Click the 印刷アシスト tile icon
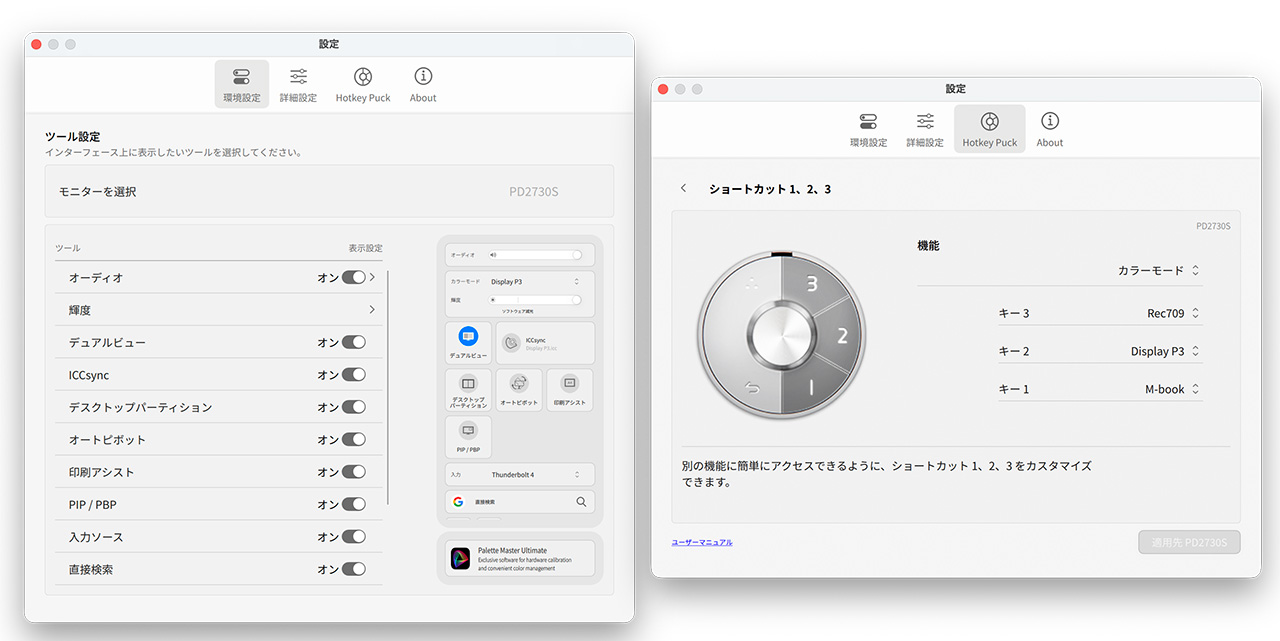Image resolution: width=1280 pixels, height=641 pixels. [x=569, y=384]
